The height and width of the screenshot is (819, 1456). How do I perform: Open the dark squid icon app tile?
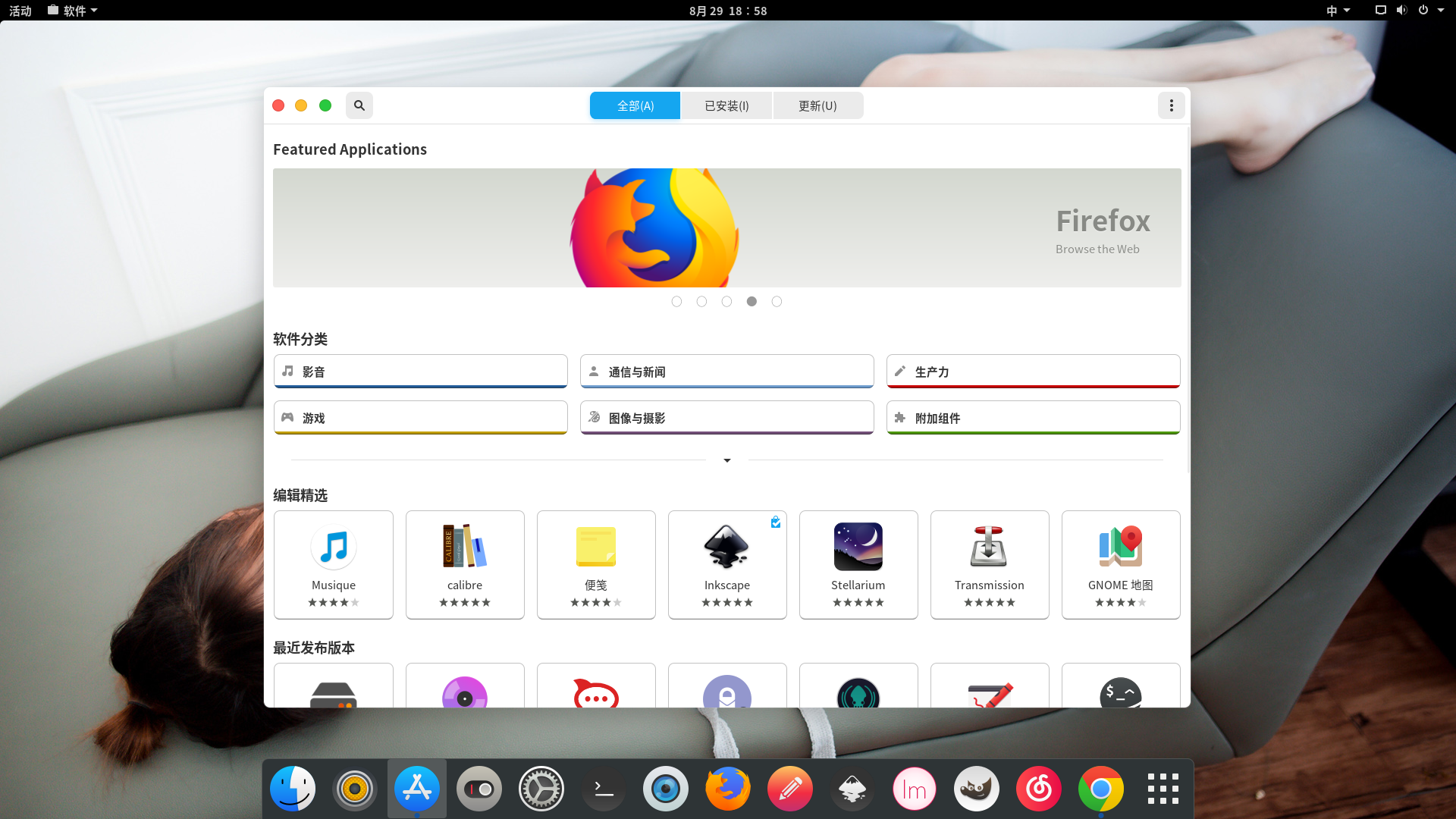point(858,686)
